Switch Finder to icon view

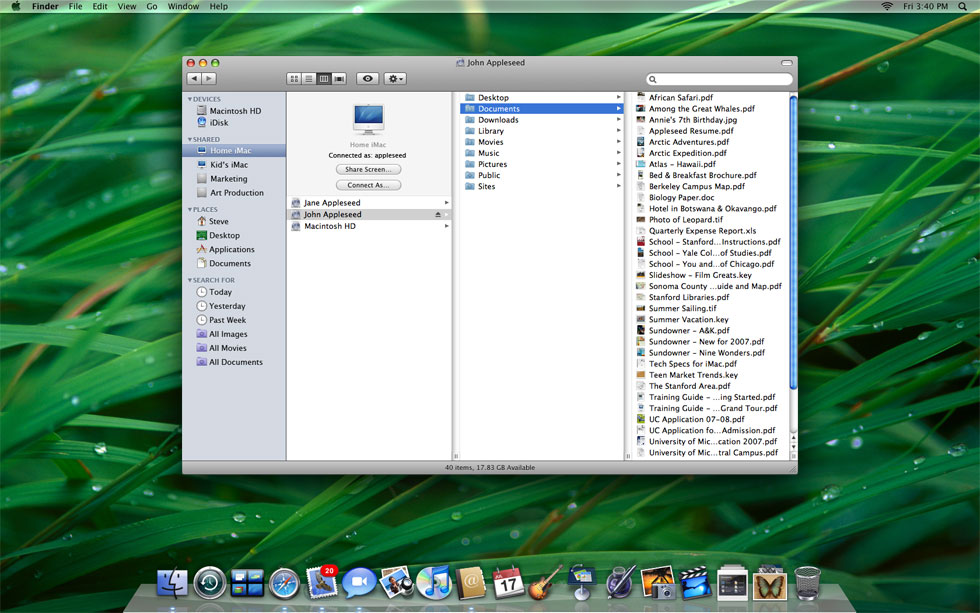tap(294, 79)
